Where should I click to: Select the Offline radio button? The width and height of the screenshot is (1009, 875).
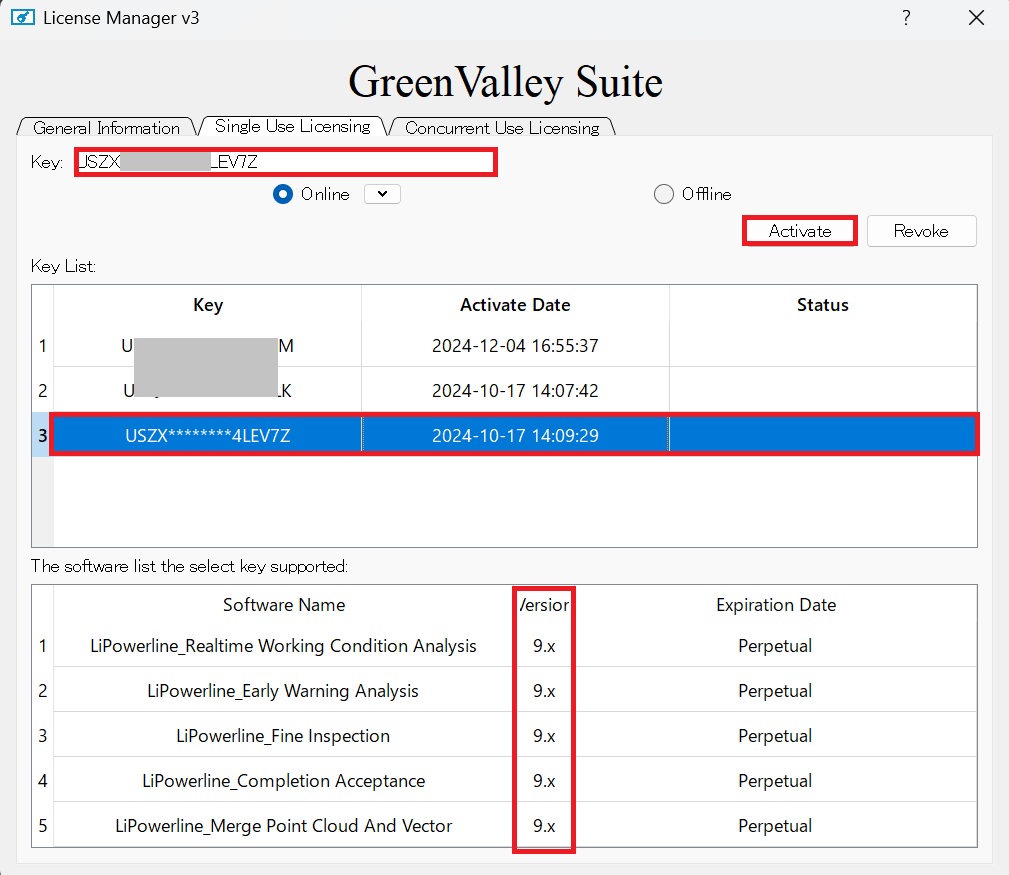pyautogui.click(x=664, y=194)
